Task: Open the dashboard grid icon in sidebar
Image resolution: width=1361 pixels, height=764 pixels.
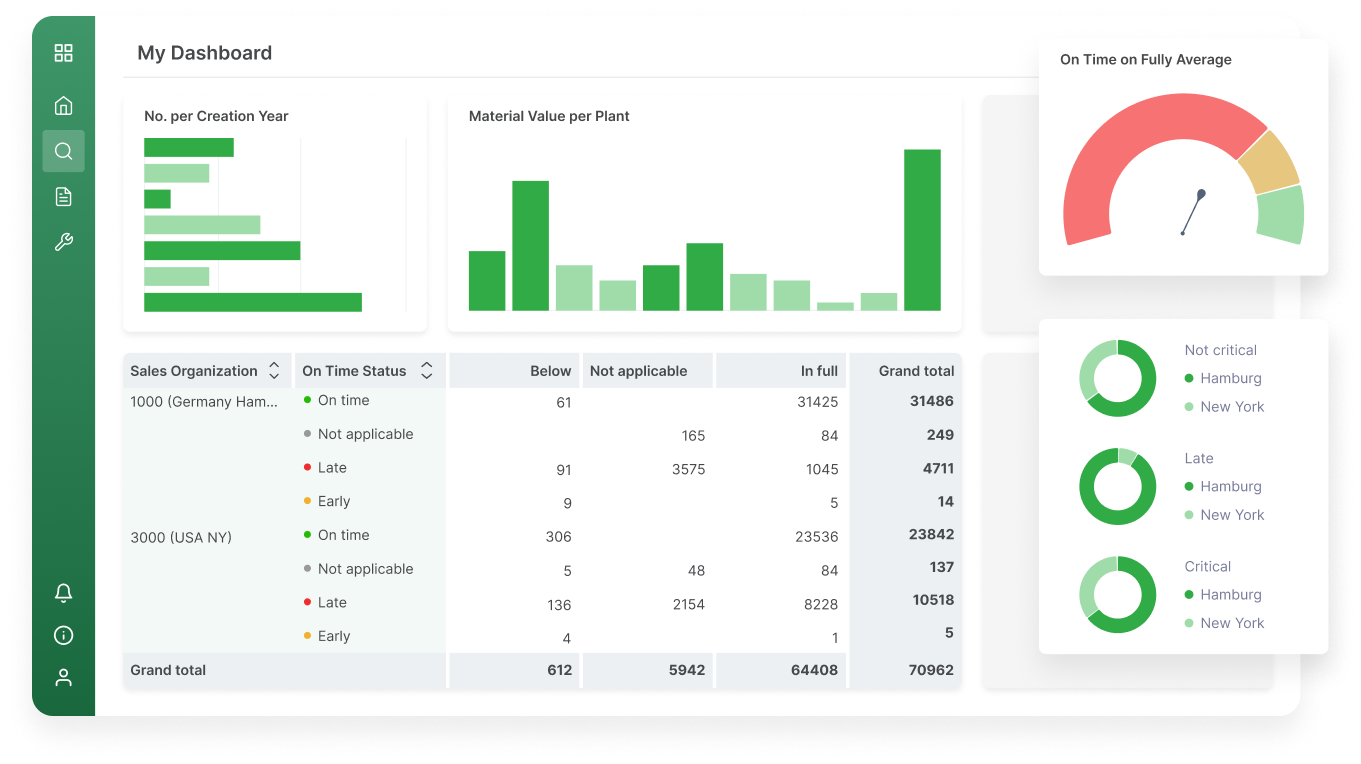Action: coord(63,53)
